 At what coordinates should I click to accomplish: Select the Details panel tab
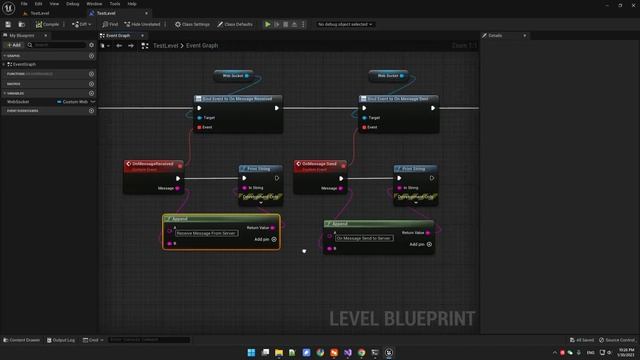pos(495,36)
